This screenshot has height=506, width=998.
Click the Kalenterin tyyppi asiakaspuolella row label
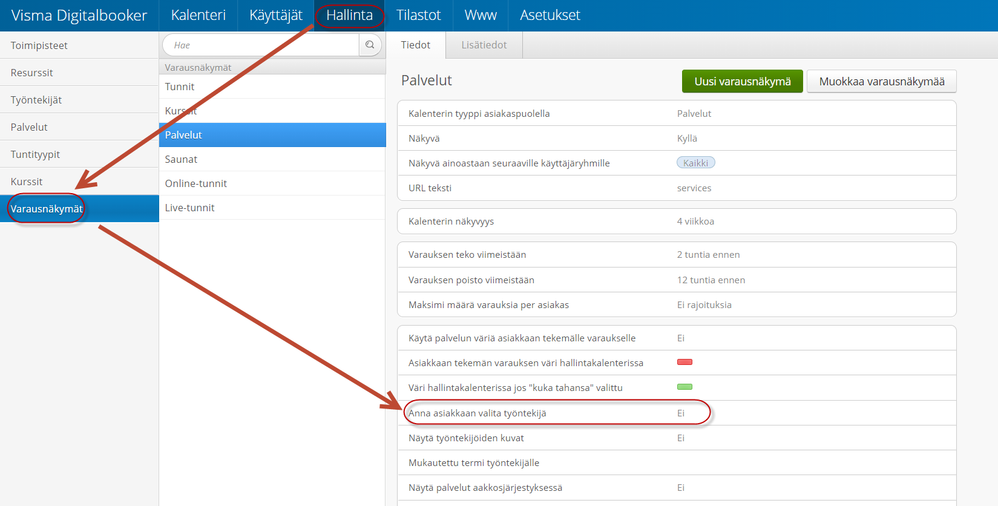point(479,114)
